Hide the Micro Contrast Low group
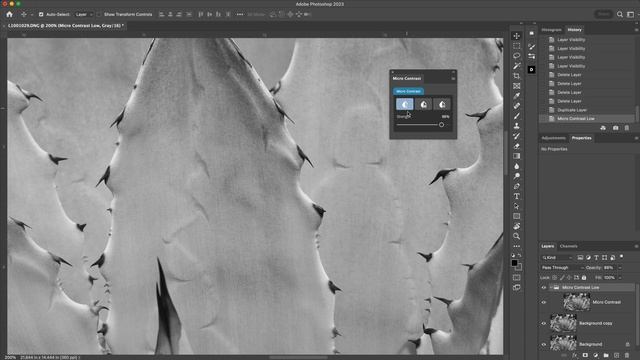 pos(544,288)
